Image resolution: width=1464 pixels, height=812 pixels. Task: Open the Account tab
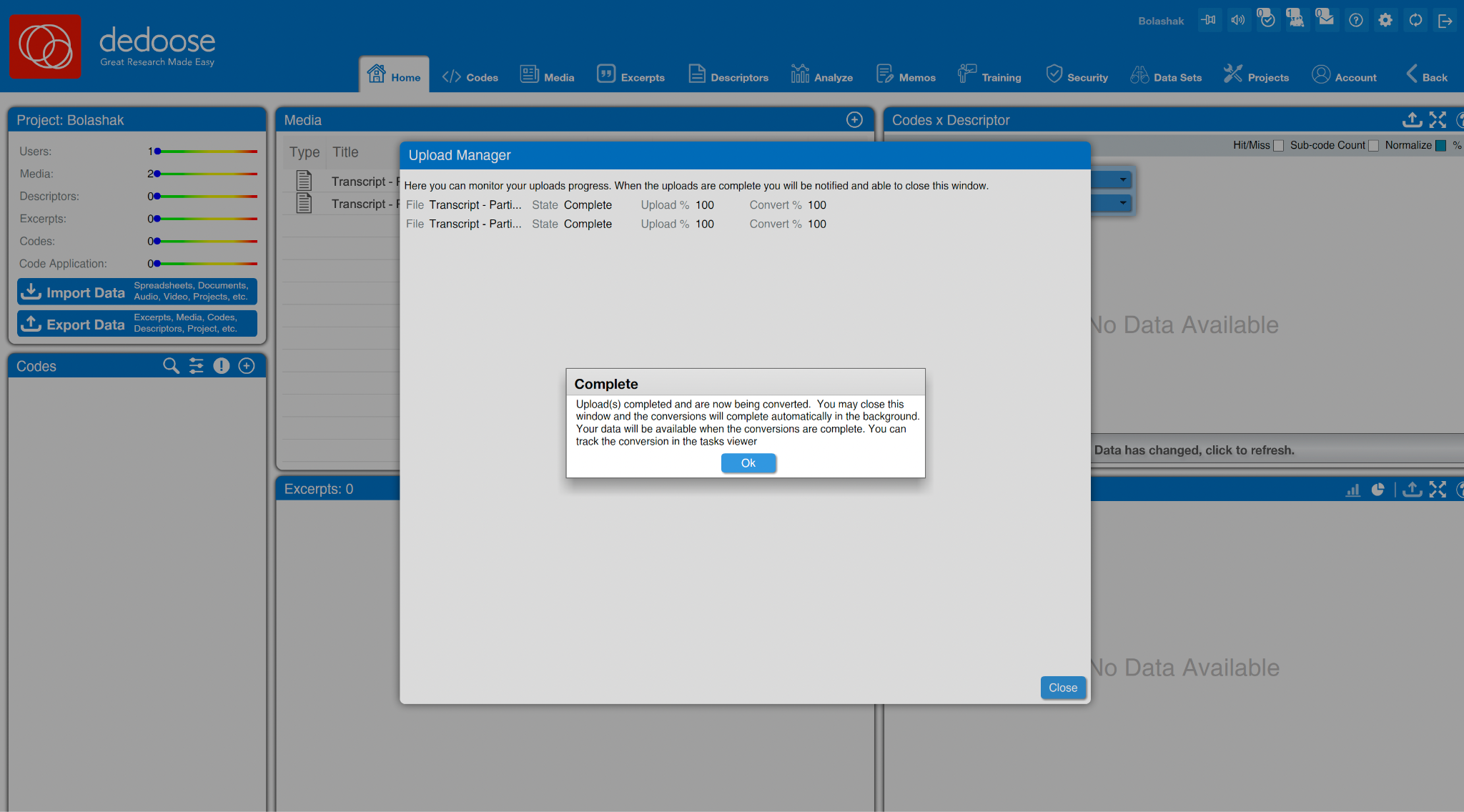point(1345,76)
